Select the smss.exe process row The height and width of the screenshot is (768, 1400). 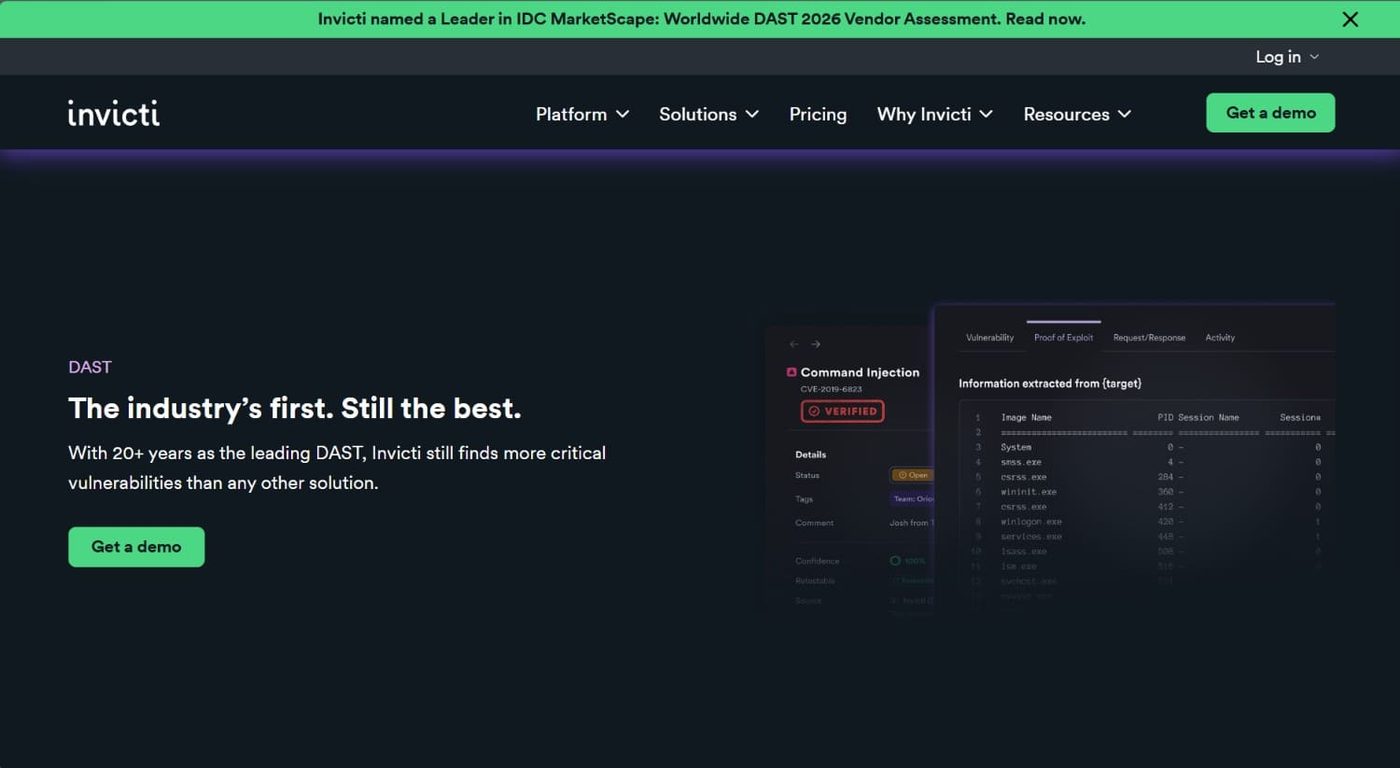1148,462
